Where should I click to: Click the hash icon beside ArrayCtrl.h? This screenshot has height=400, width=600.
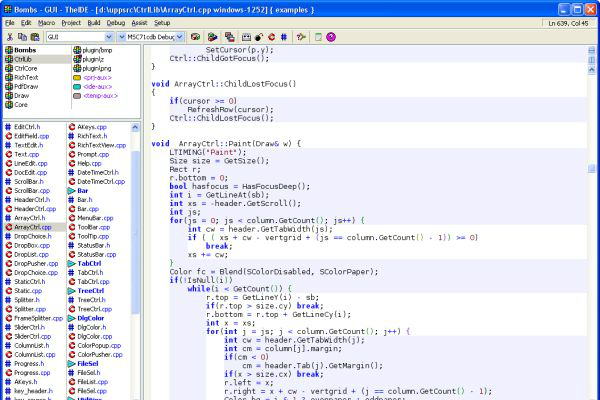click(8, 218)
